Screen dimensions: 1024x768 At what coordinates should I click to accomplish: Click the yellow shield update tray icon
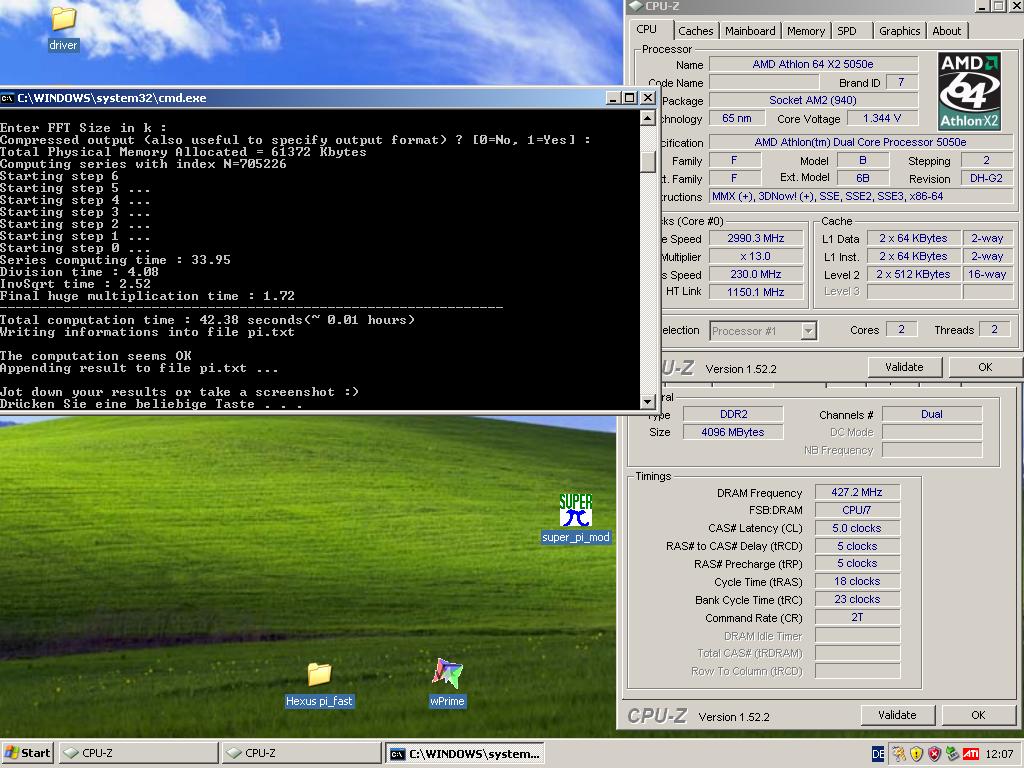916,754
